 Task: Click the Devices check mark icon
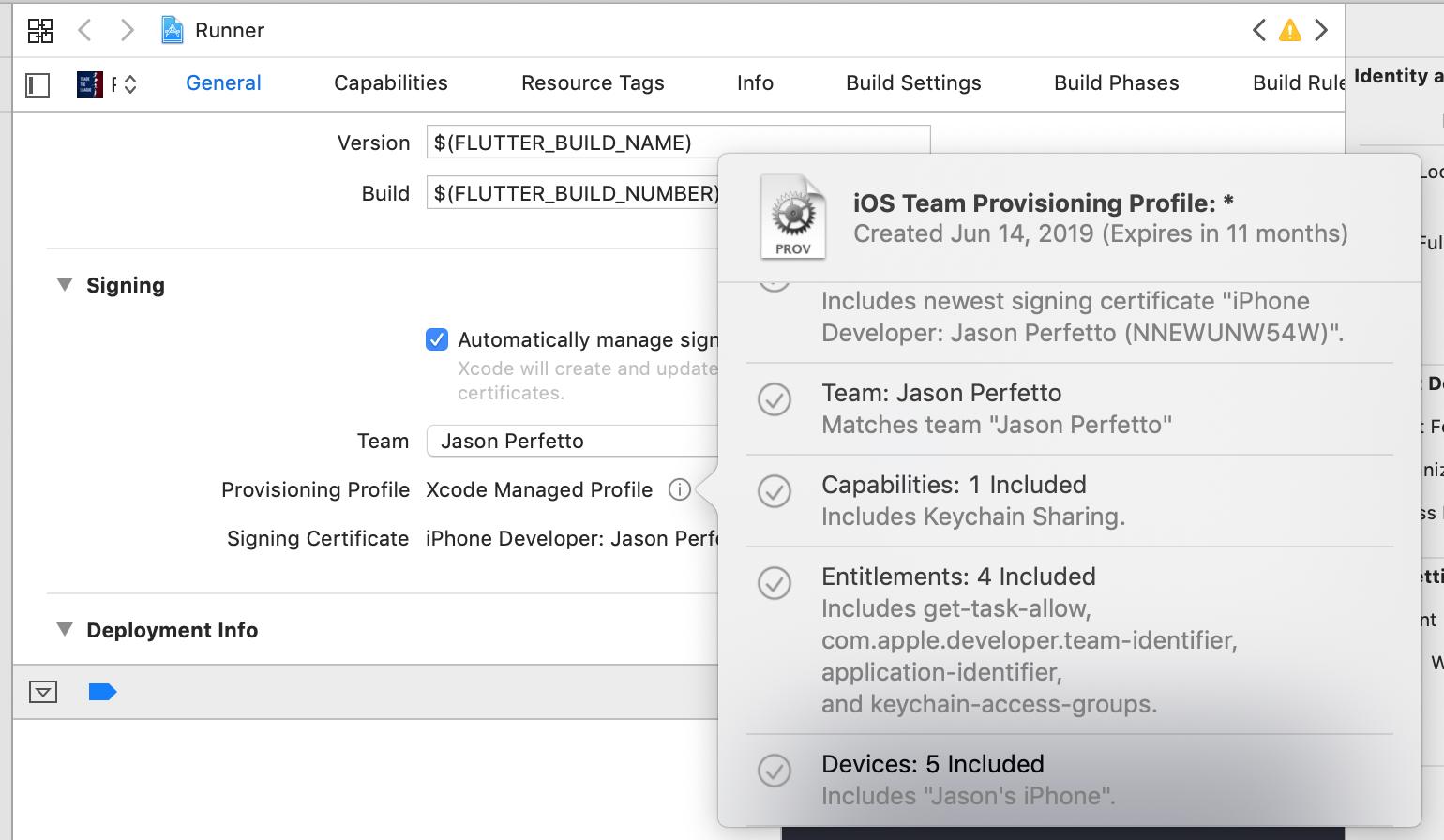tap(775, 771)
